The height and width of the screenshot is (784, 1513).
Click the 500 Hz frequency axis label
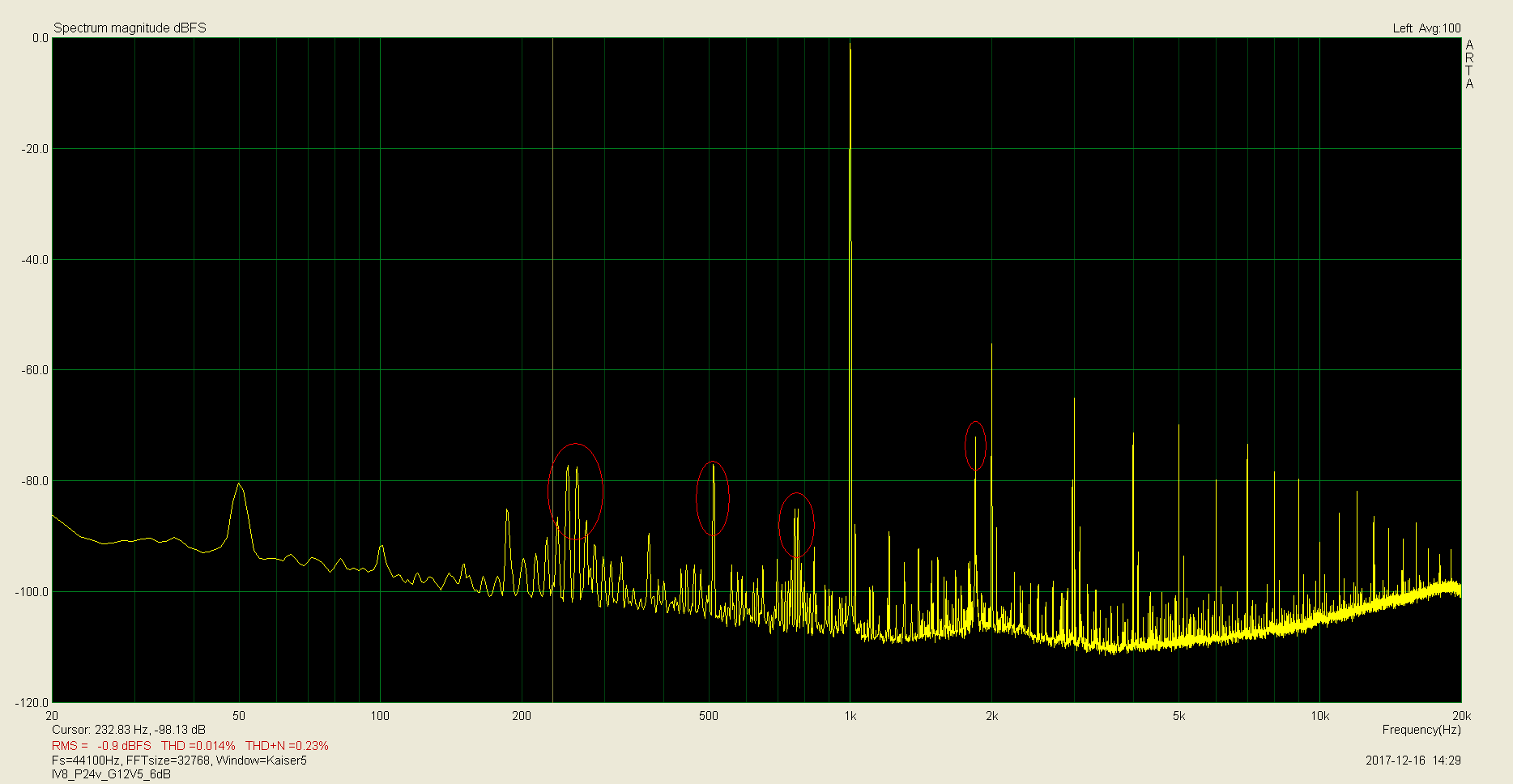coord(709,716)
